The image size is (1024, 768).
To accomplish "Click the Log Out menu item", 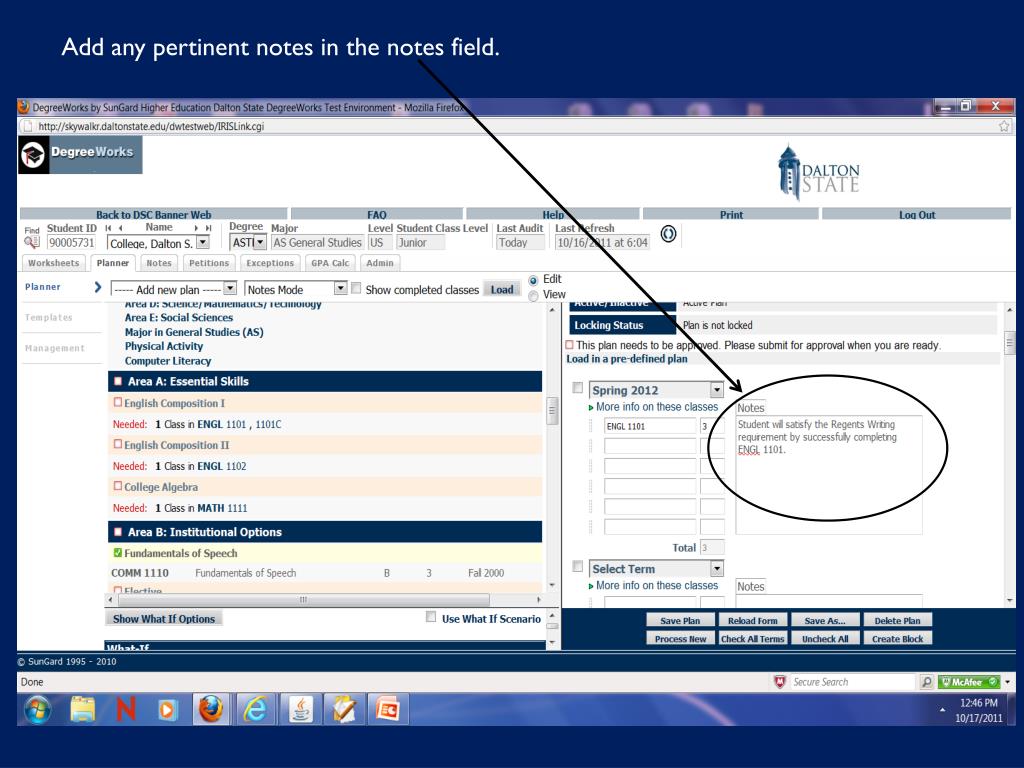I will (916, 214).
